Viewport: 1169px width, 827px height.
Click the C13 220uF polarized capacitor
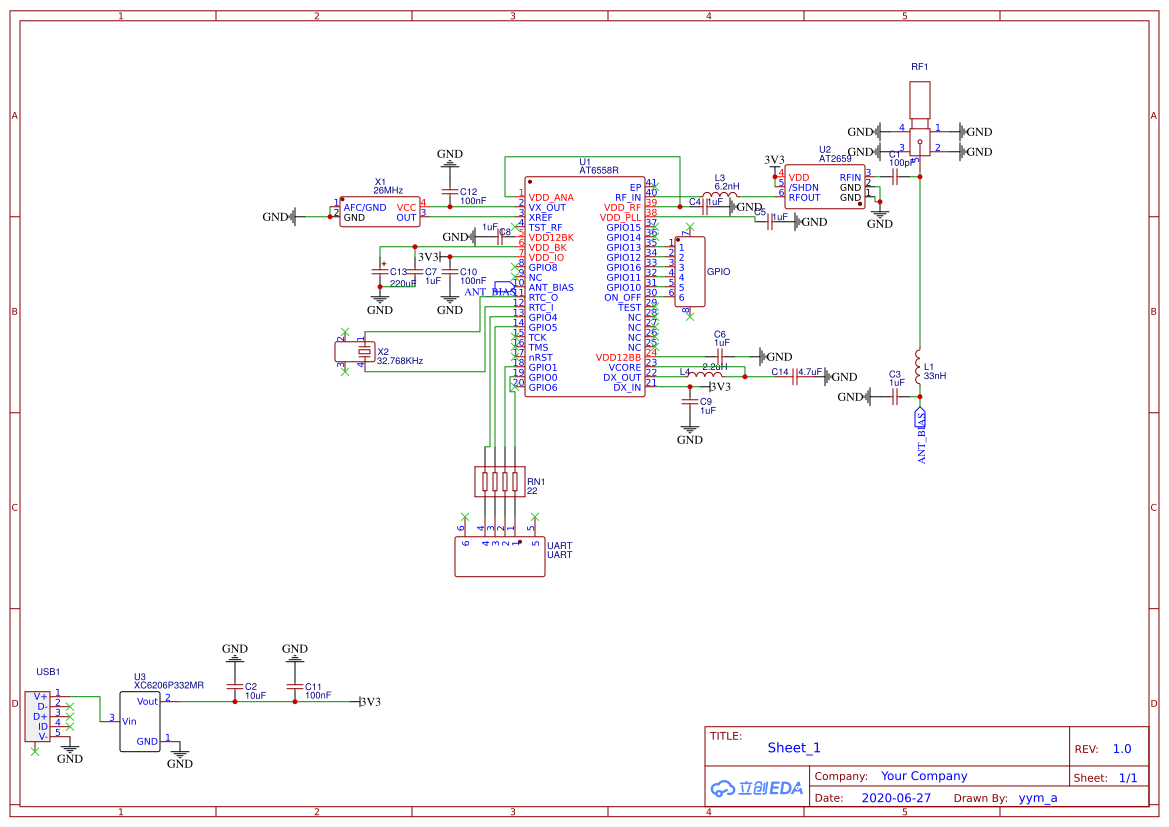[x=380, y=272]
